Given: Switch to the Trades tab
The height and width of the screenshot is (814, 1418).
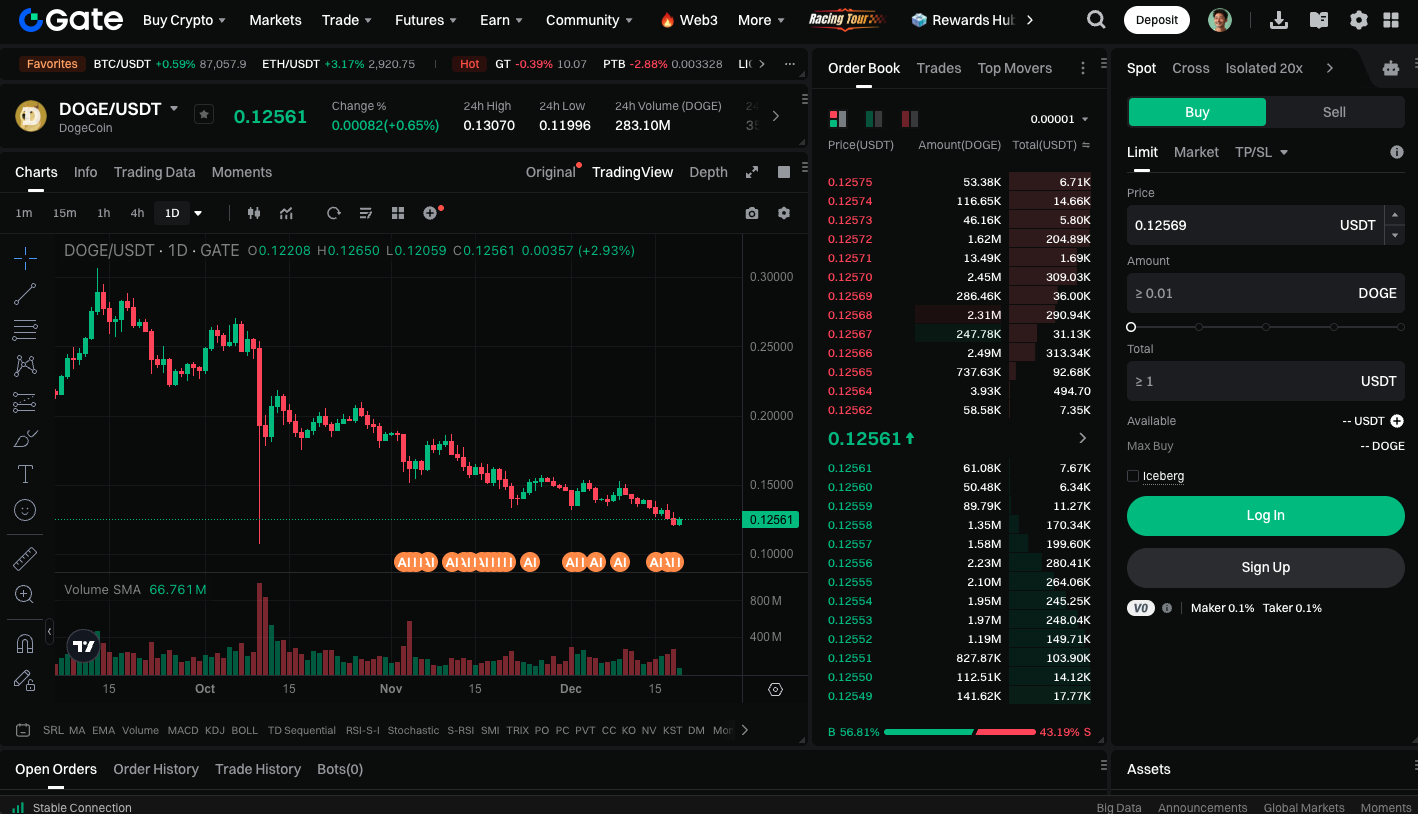Looking at the screenshot, I should [939, 68].
